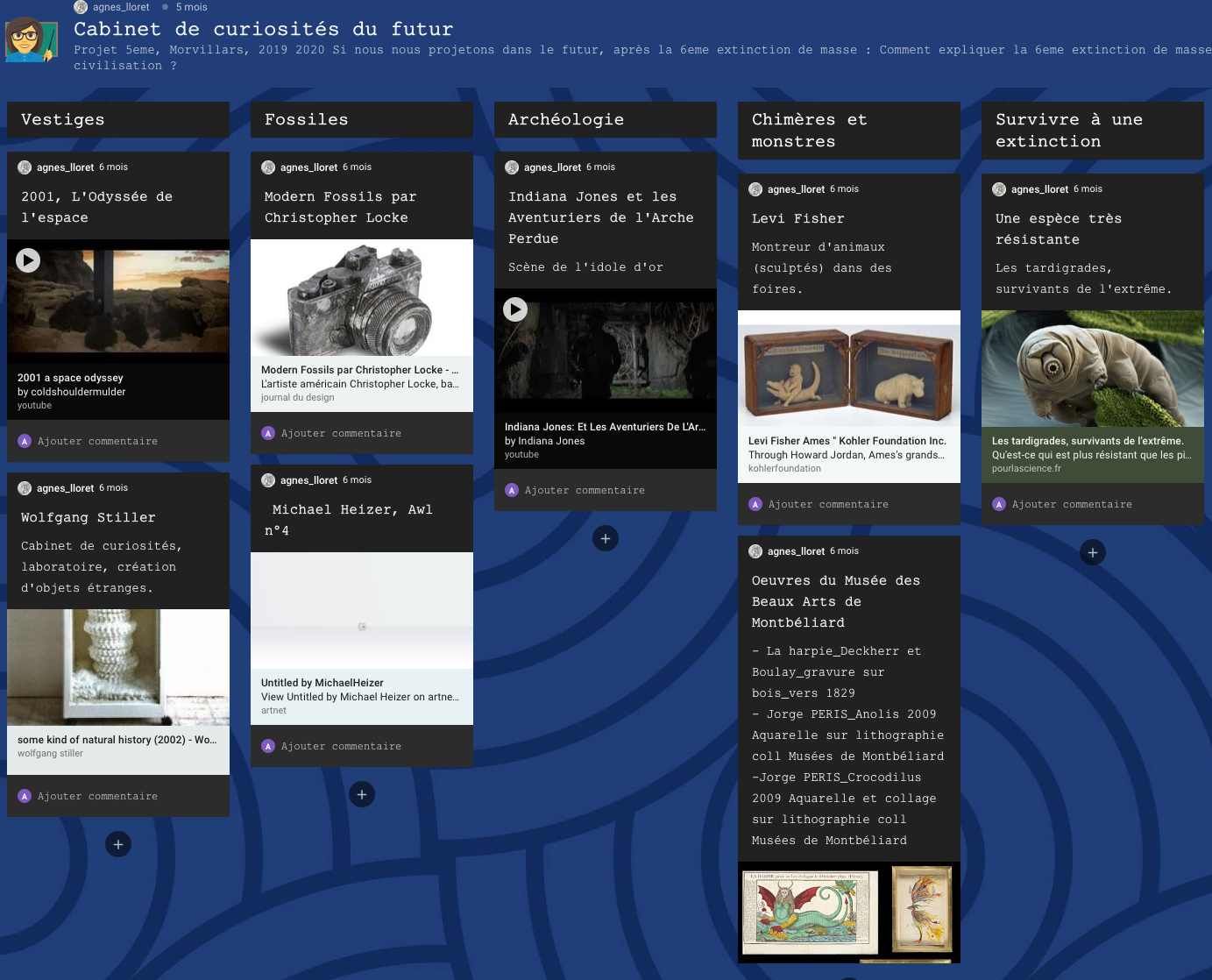Image resolution: width=1212 pixels, height=980 pixels.
Task: Add a post to Survivre à une extinction column
Action: [x=1093, y=552]
